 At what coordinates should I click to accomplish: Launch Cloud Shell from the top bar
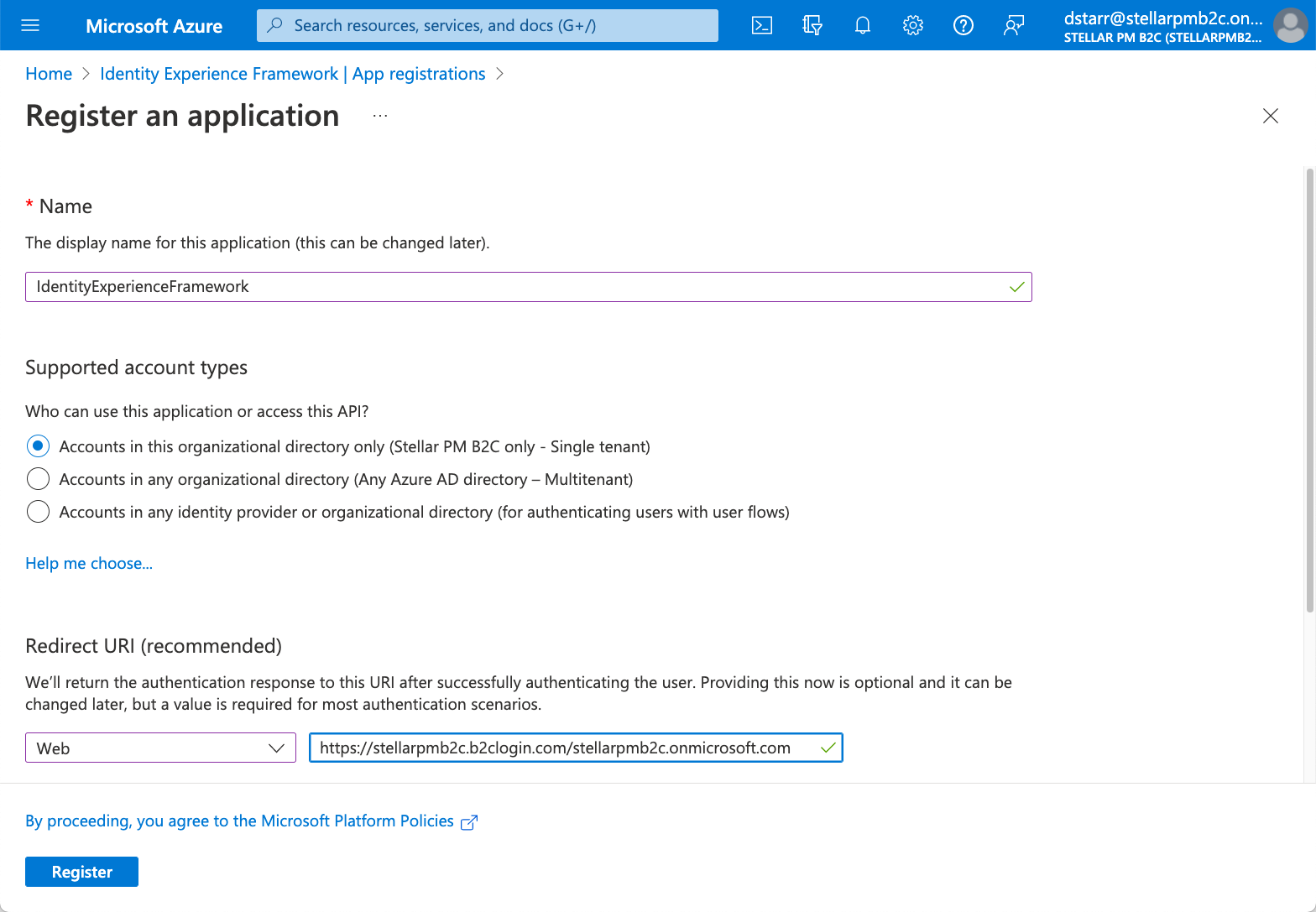tap(762, 25)
